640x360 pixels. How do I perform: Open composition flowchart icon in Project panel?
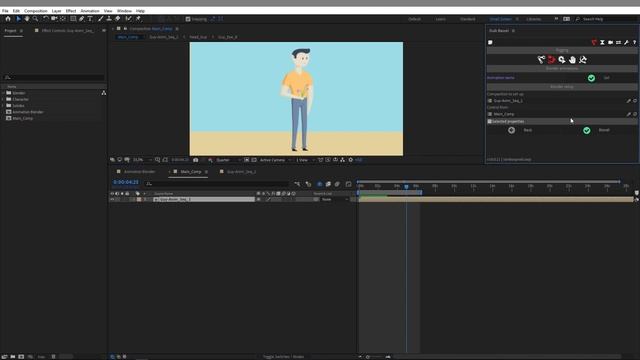(104, 93)
